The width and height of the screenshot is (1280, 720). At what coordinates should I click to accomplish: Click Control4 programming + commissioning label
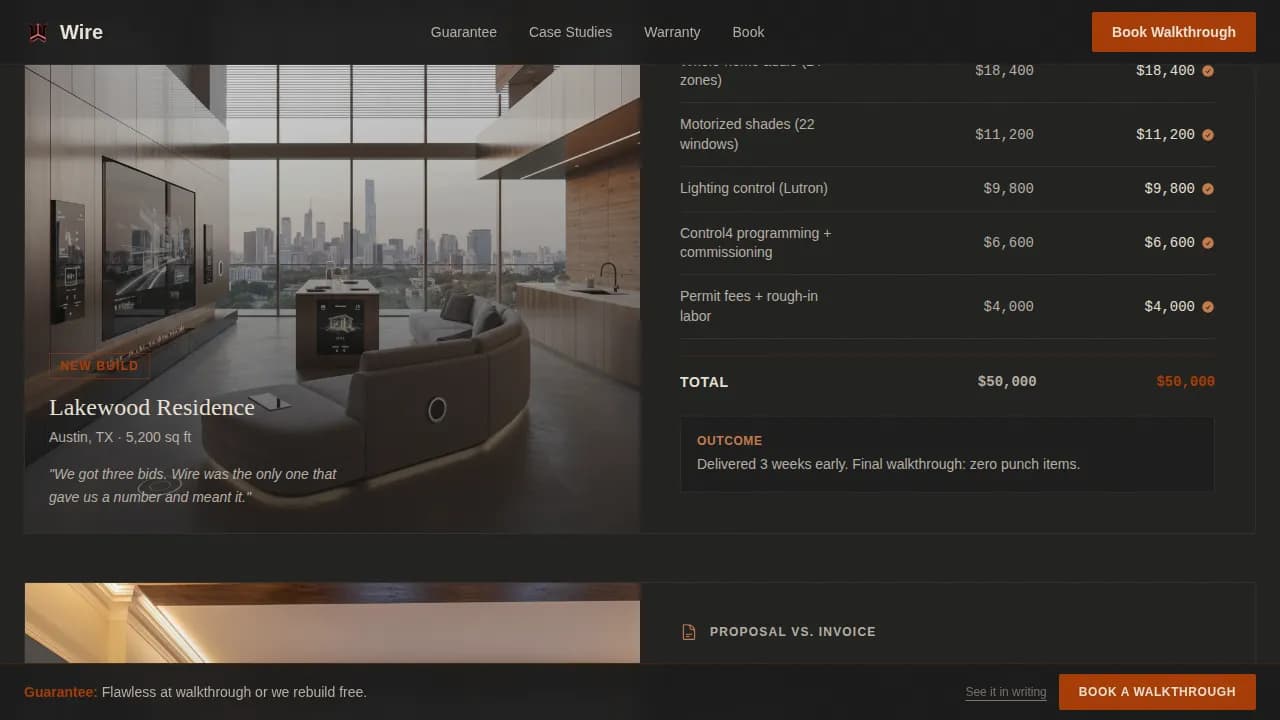point(756,243)
